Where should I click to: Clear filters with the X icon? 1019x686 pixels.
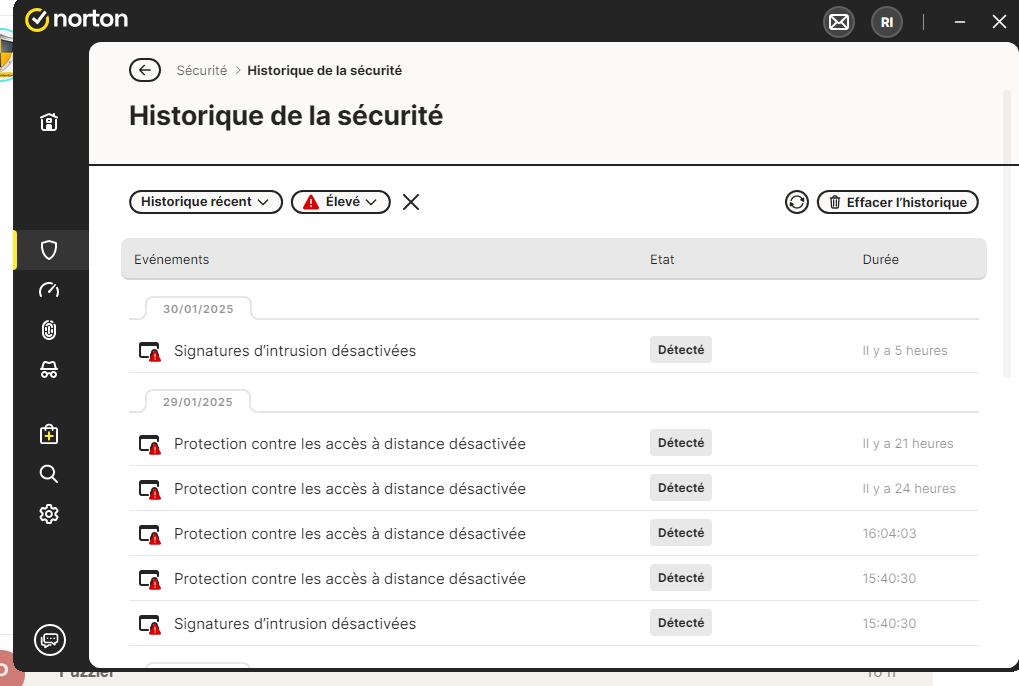click(x=410, y=201)
